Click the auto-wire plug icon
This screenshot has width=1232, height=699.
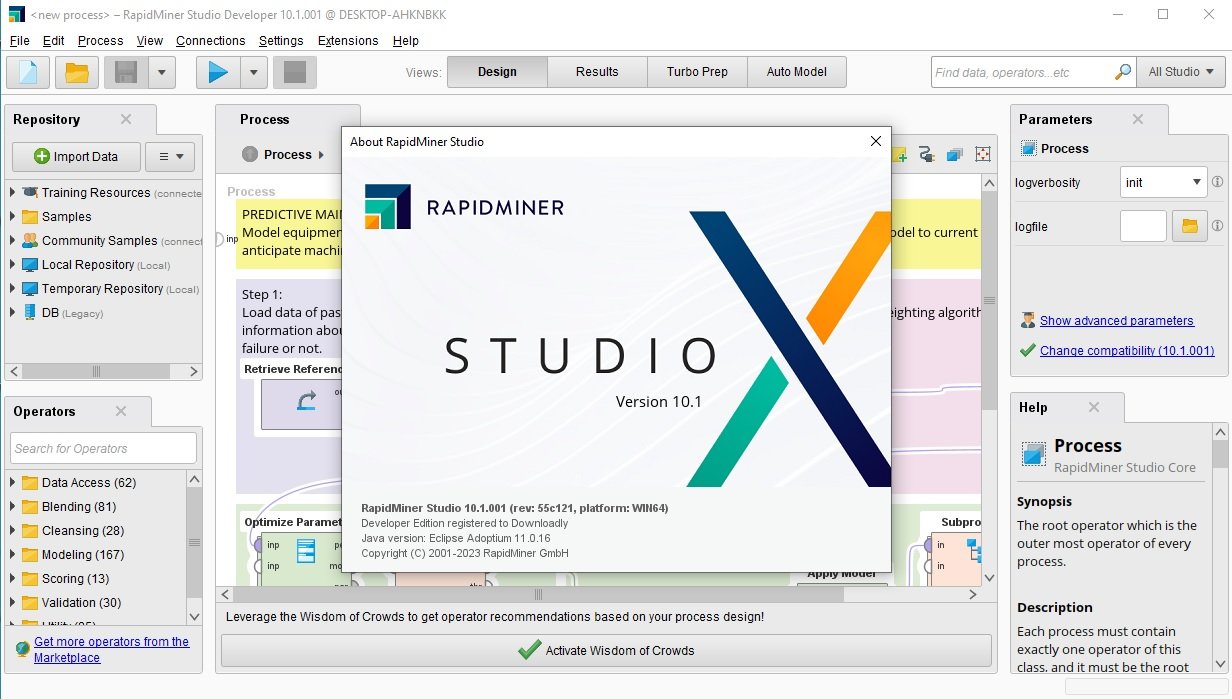pos(926,155)
